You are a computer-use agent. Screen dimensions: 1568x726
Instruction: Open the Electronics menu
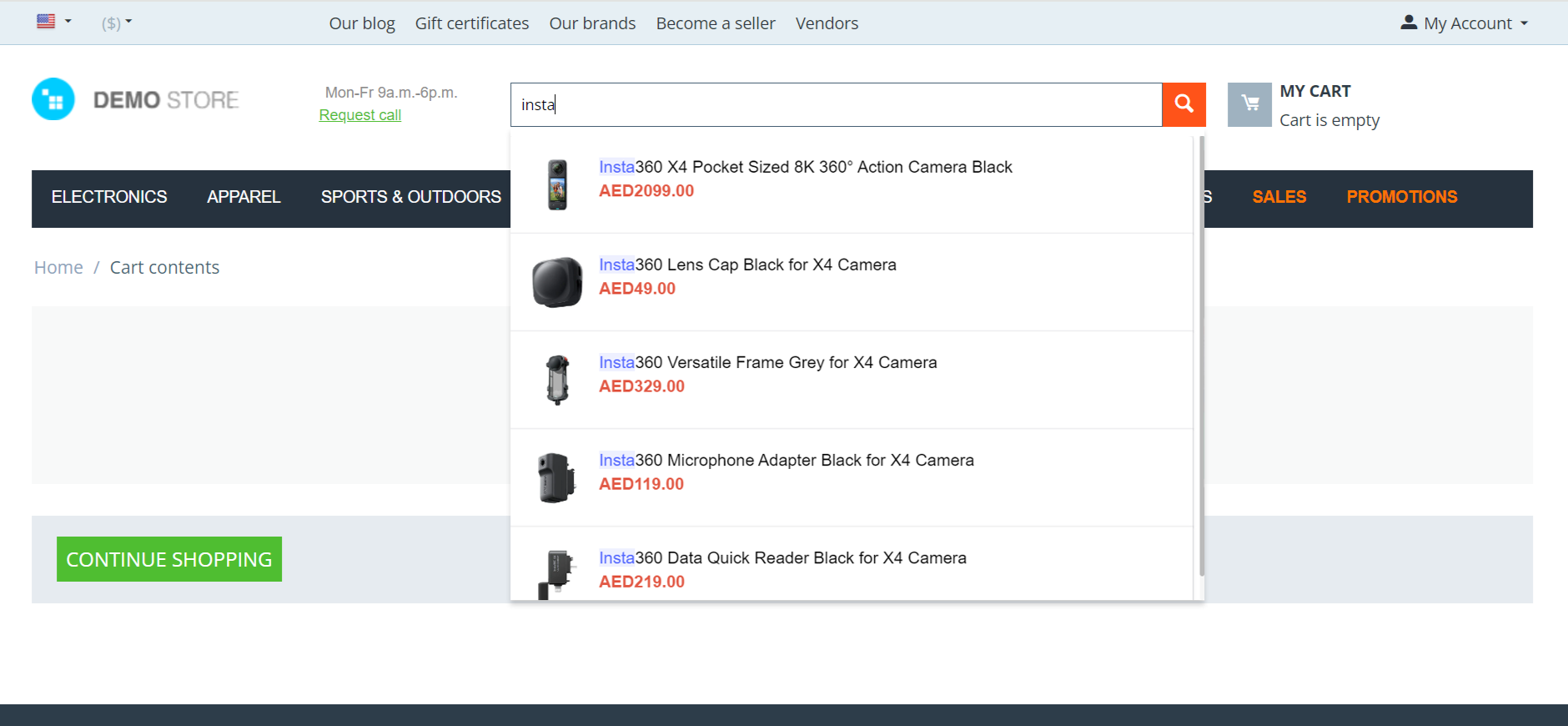point(109,197)
